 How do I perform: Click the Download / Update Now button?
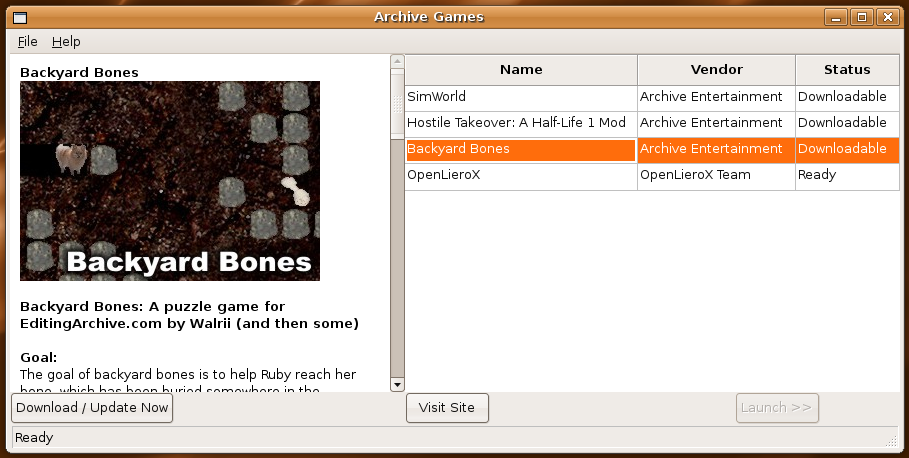coord(92,408)
